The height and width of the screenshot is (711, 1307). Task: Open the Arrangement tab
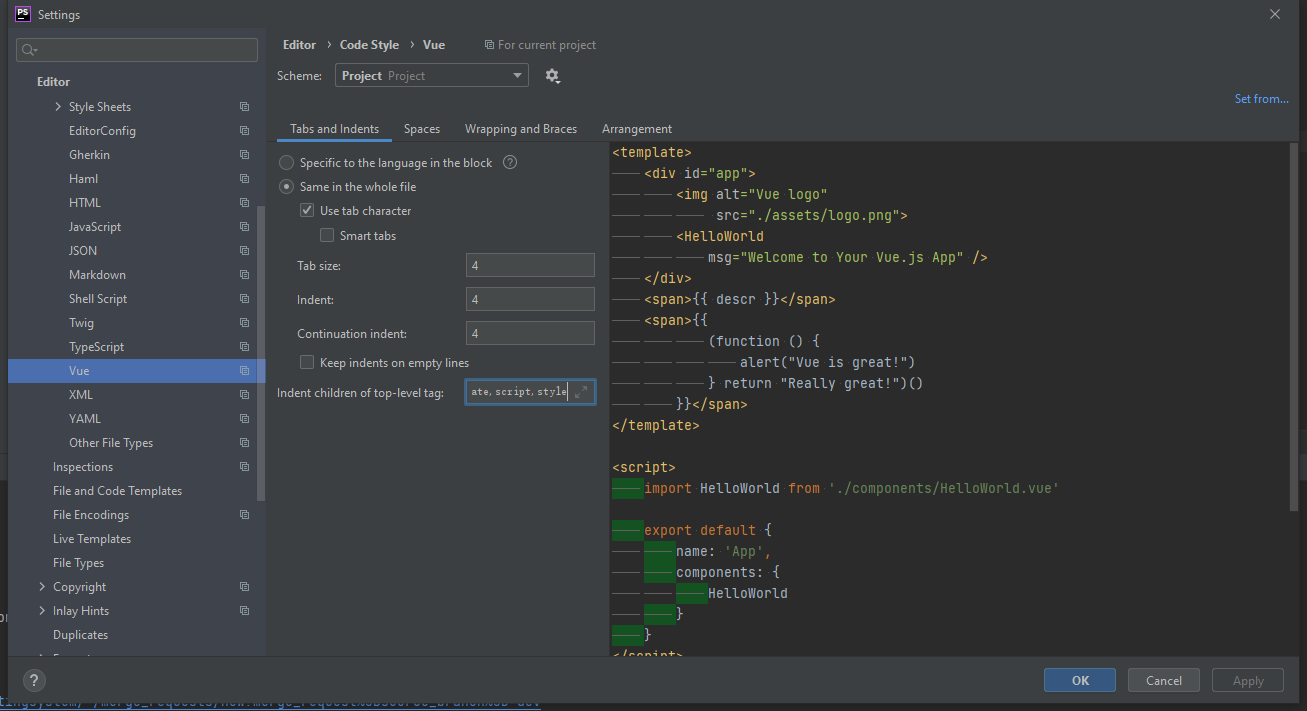tap(637, 129)
